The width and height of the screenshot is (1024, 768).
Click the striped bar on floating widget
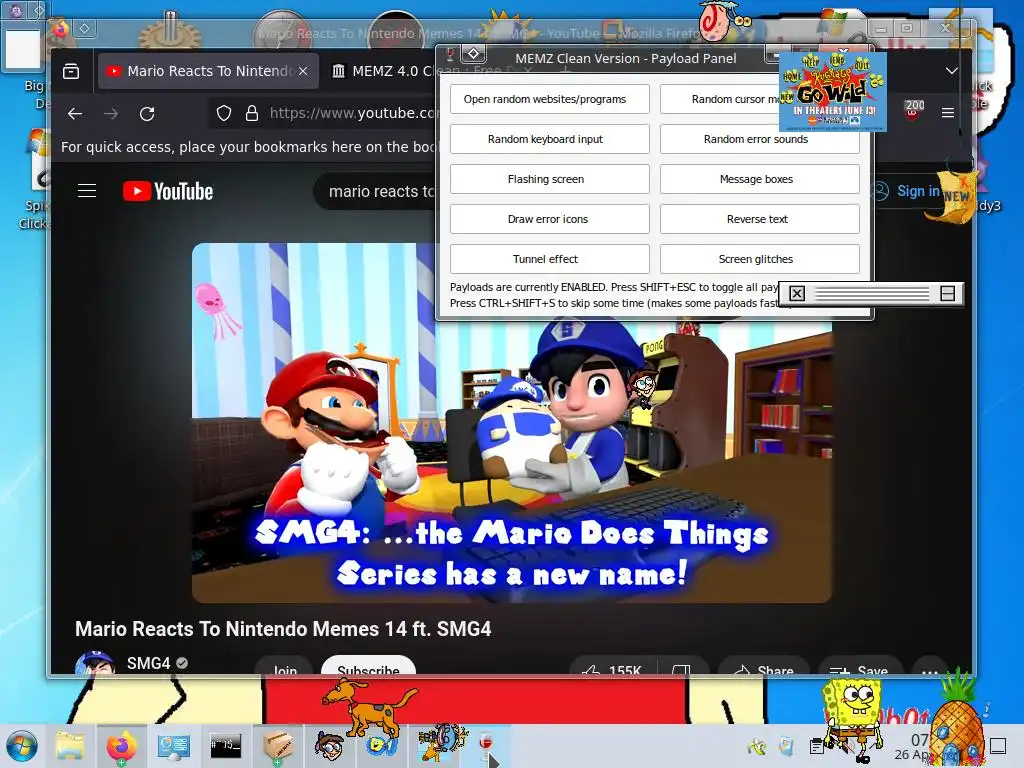pyautogui.click(x=872, y=294)
